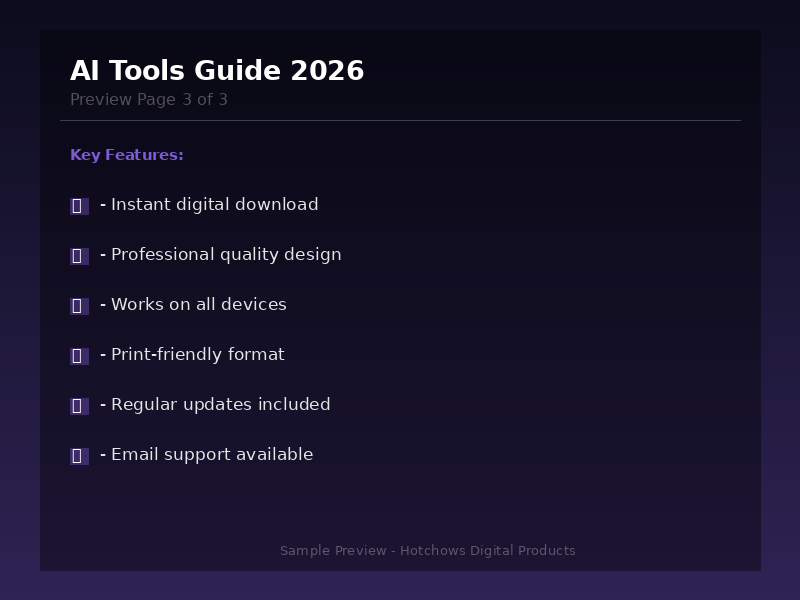Click the icon beside Instant digital download
The image size is (800, 600).
(x=79, y=206)
